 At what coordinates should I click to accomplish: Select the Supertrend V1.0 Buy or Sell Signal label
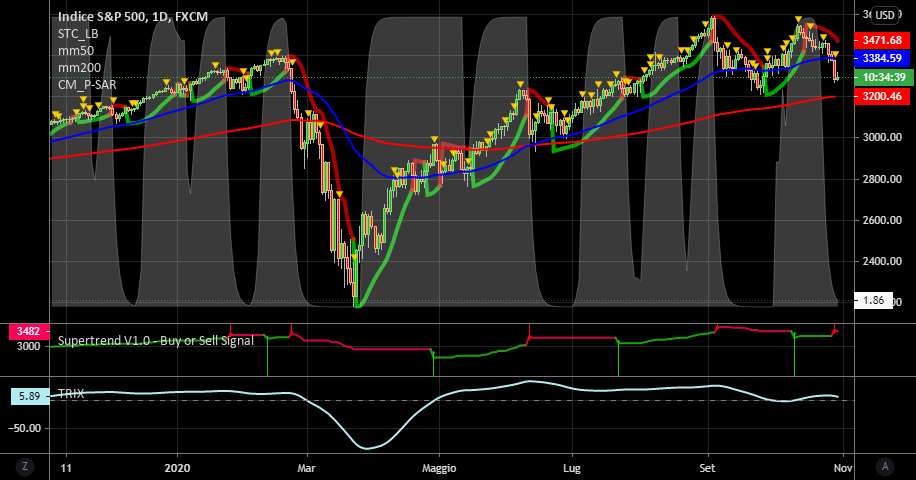(x=155, y=340)
